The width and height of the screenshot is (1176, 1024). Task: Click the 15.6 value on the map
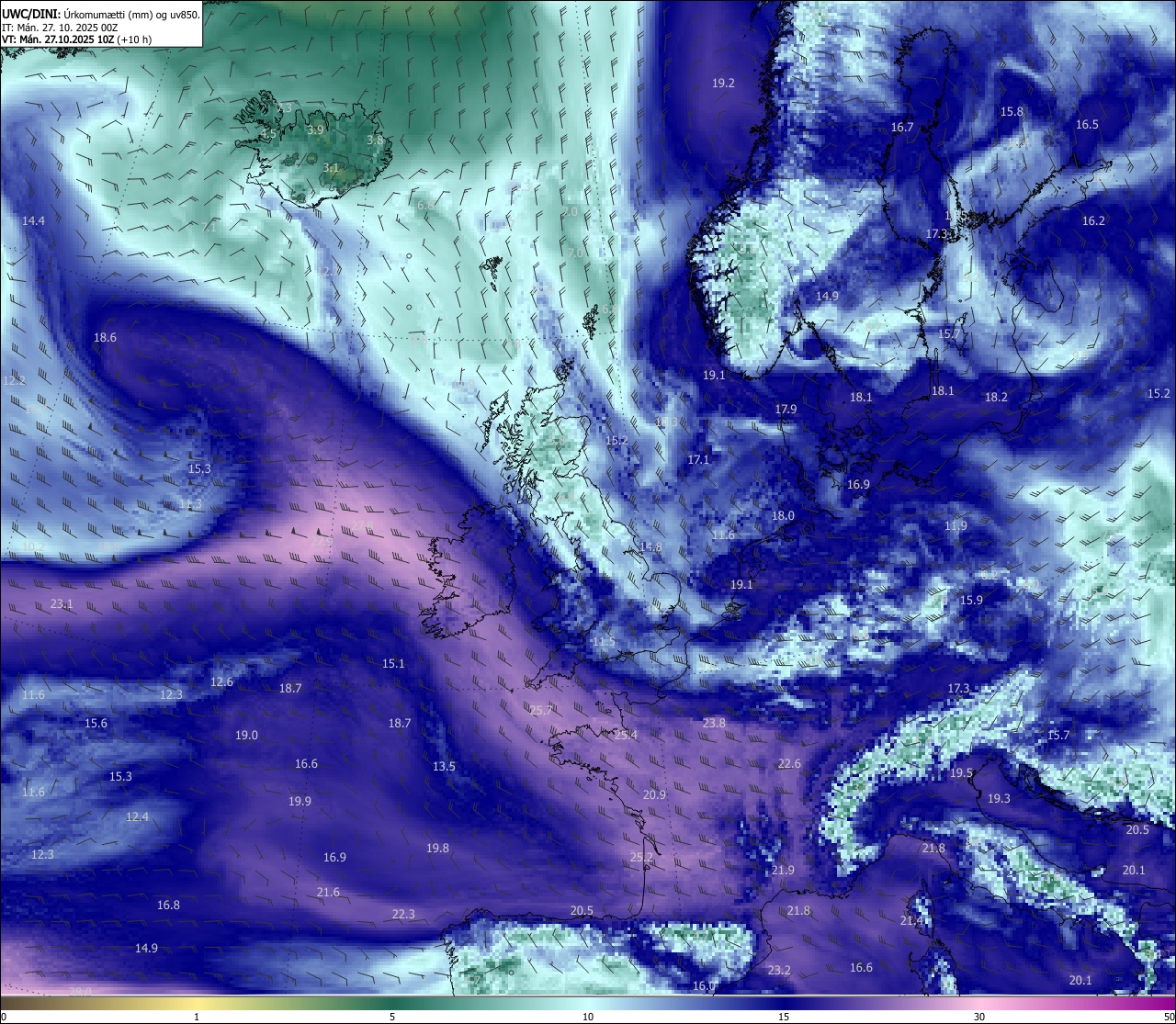pos(96,723)
